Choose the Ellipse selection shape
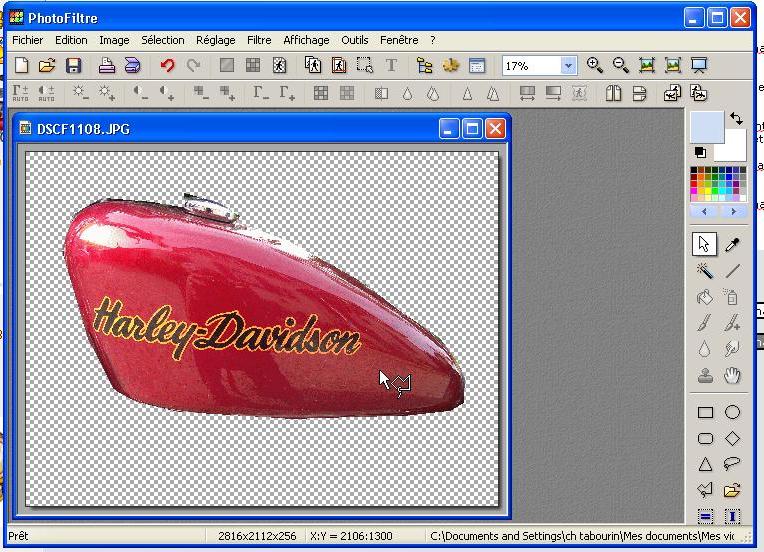This screenshot has width=764, height=552. (x=732, y=412)
